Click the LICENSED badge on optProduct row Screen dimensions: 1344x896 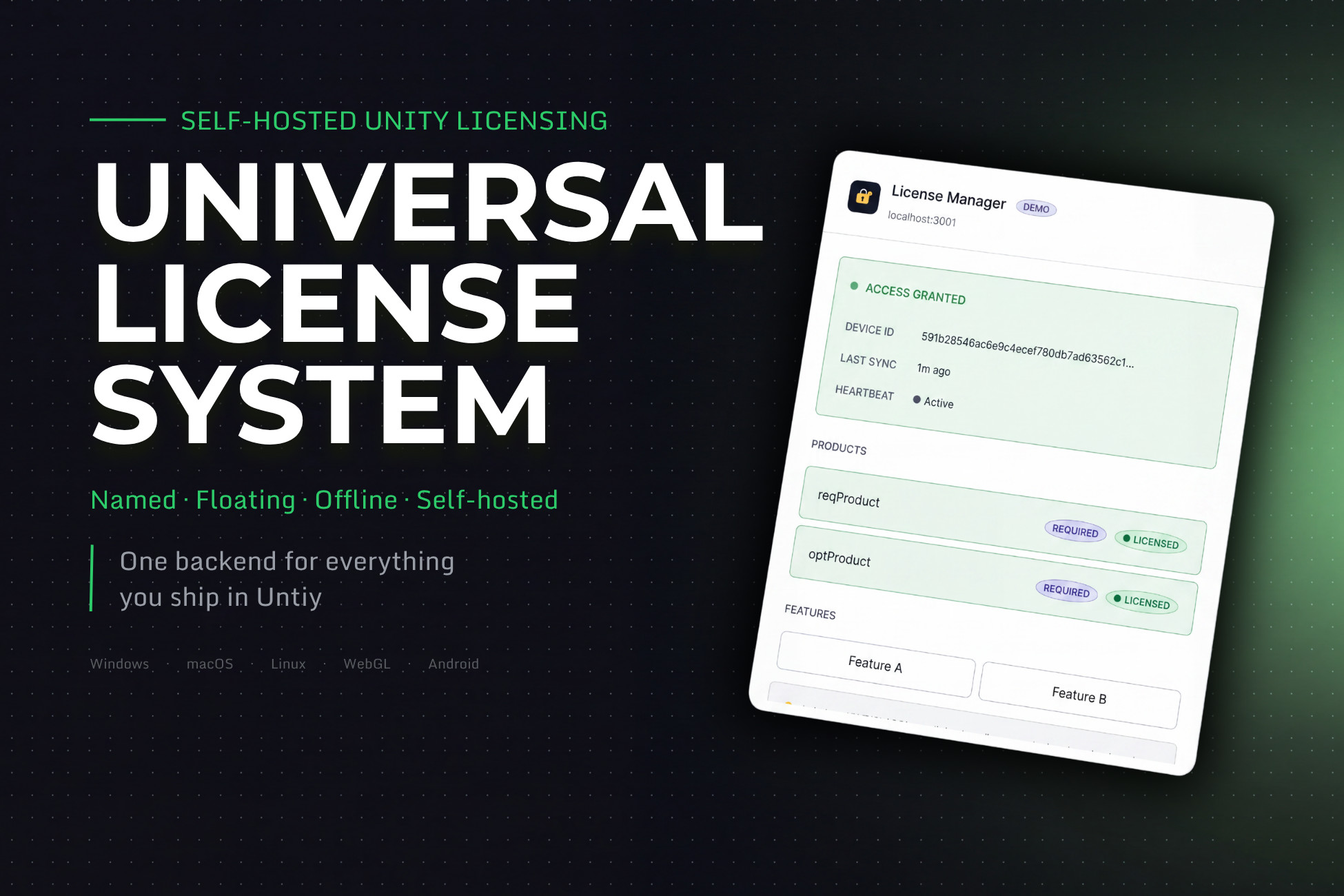click(x=1142, y=601)
